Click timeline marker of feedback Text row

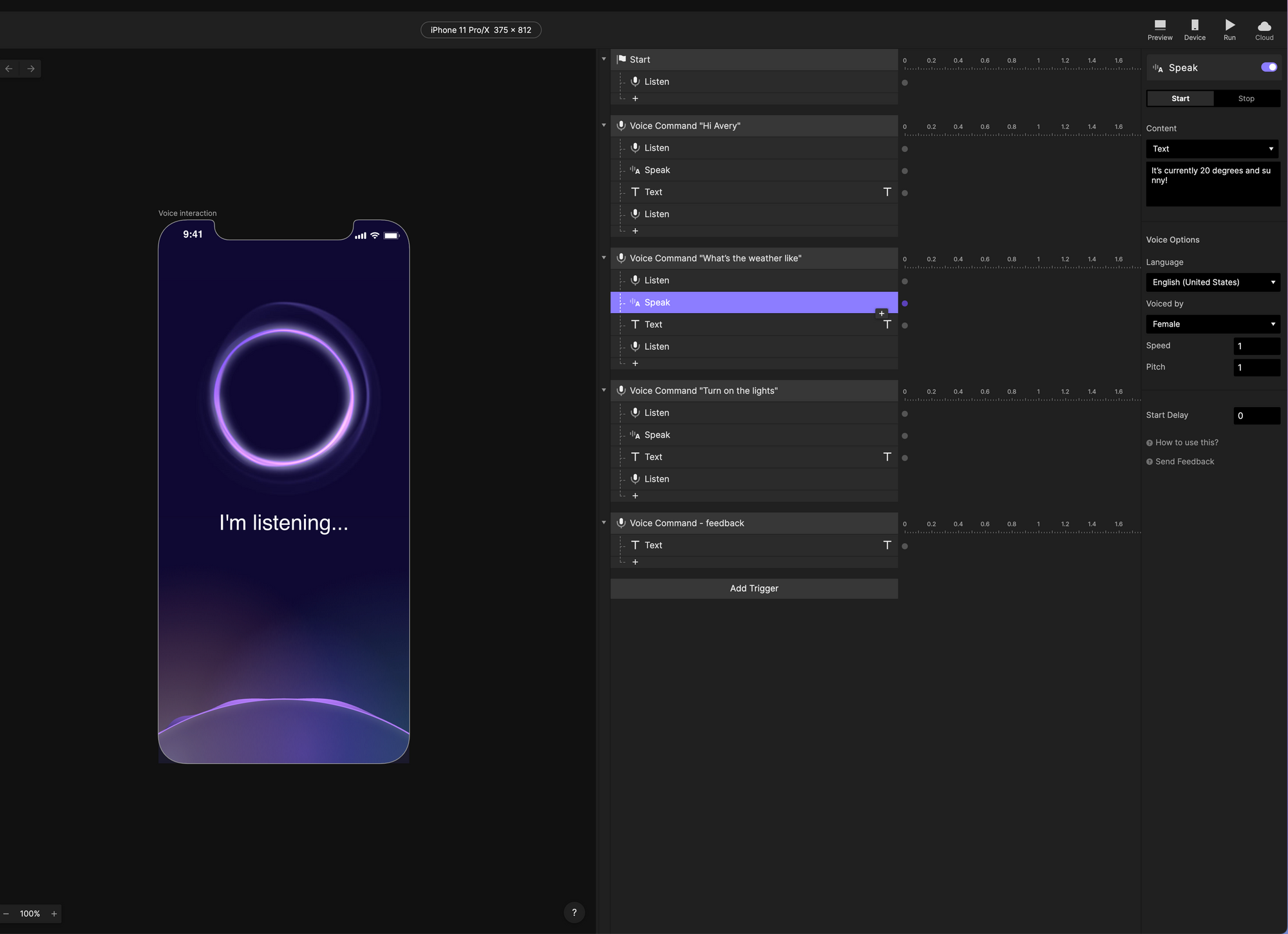coord(905,546)
